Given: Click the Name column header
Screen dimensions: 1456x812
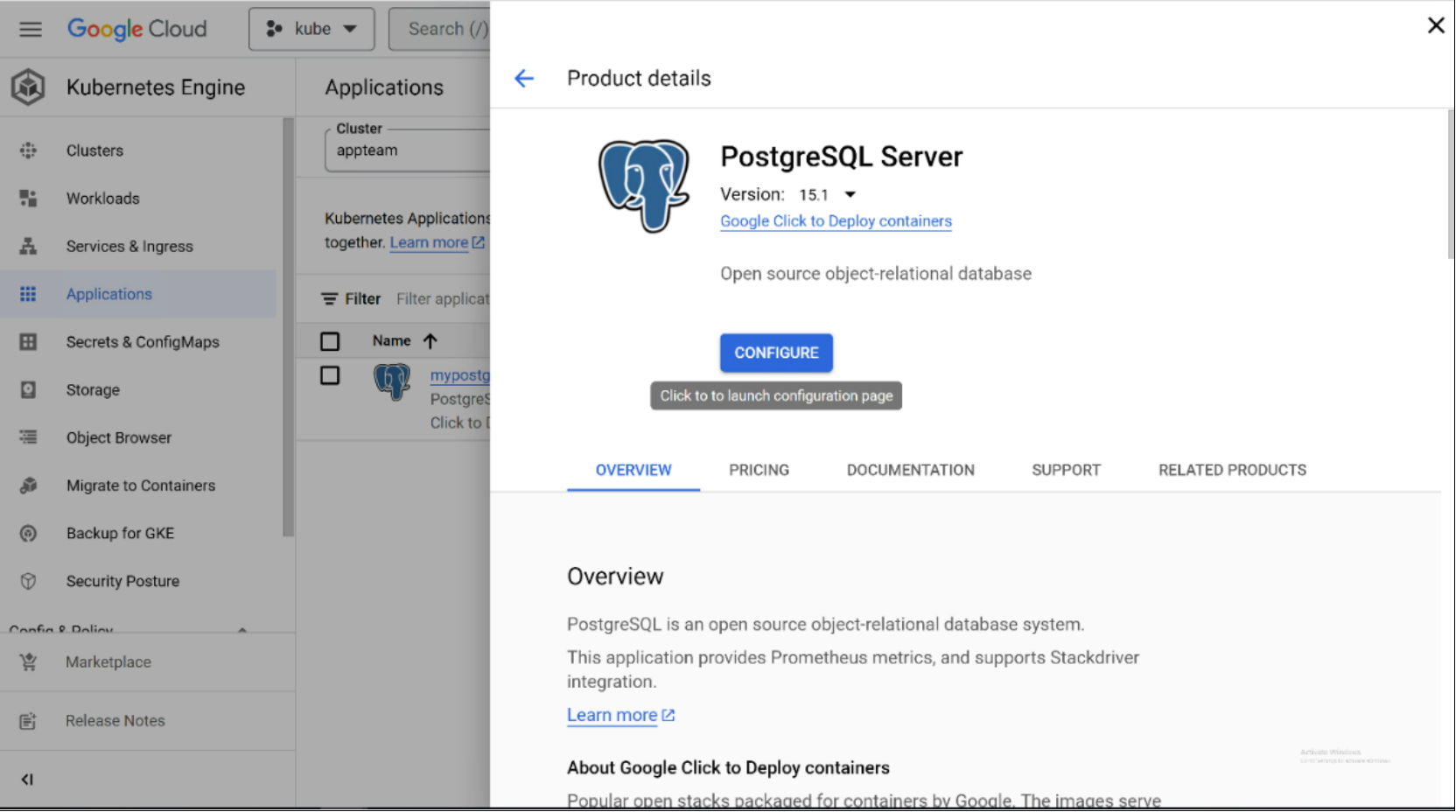Looking at the screenshot, I should (391, 341).
